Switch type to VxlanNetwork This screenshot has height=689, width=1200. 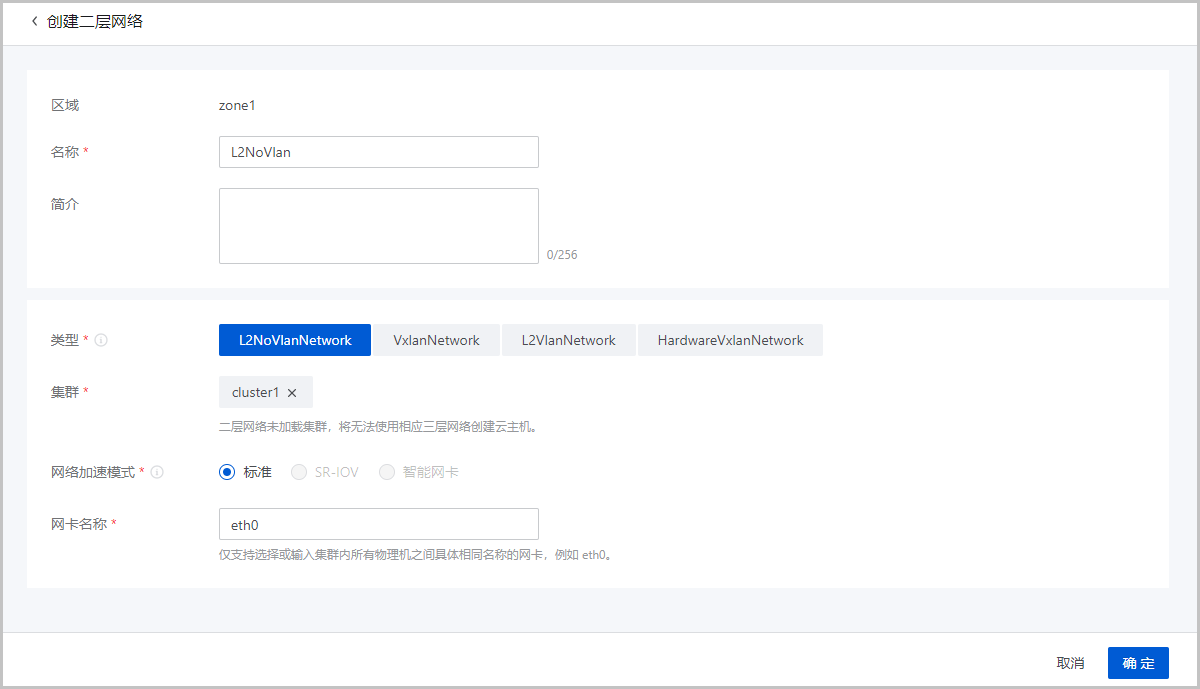tap(436, 340)
